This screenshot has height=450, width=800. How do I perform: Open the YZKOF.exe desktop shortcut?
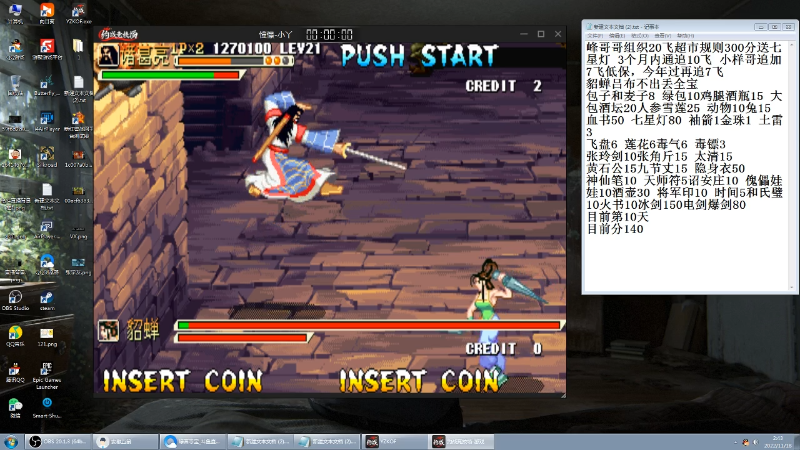click(78, 14)
